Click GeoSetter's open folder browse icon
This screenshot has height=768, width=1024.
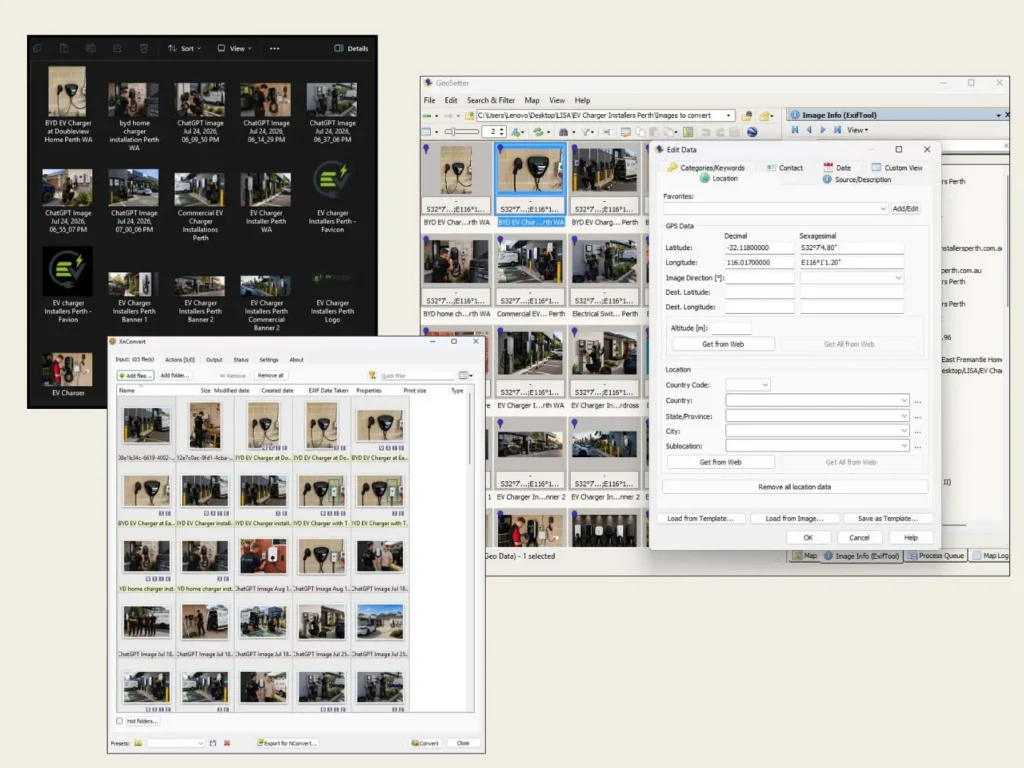[746, 116]
